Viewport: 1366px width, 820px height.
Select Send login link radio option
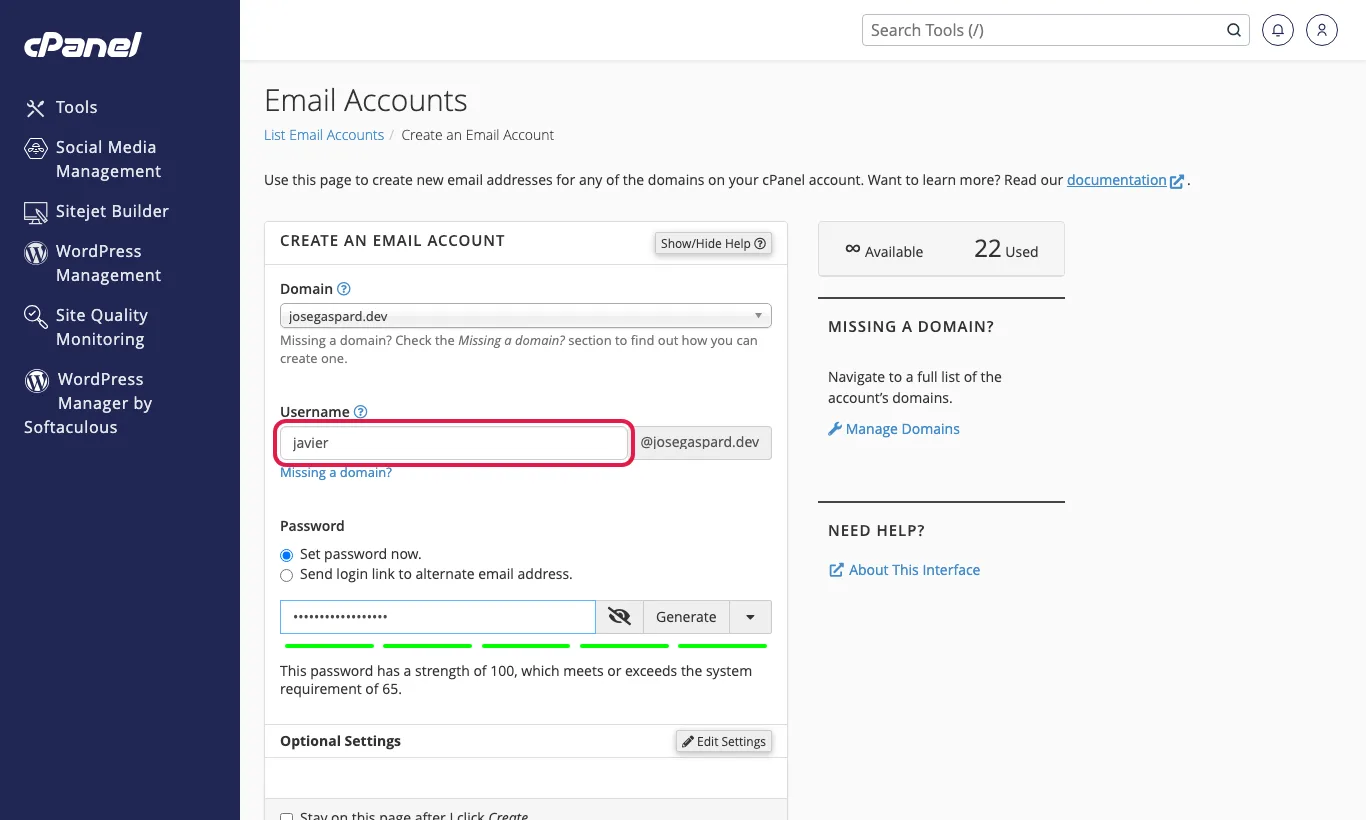pyautogui.click(x=287, y=575)
